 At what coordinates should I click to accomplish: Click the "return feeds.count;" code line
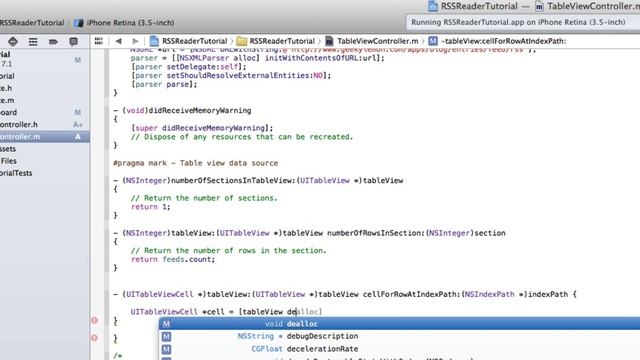(173, 259)
